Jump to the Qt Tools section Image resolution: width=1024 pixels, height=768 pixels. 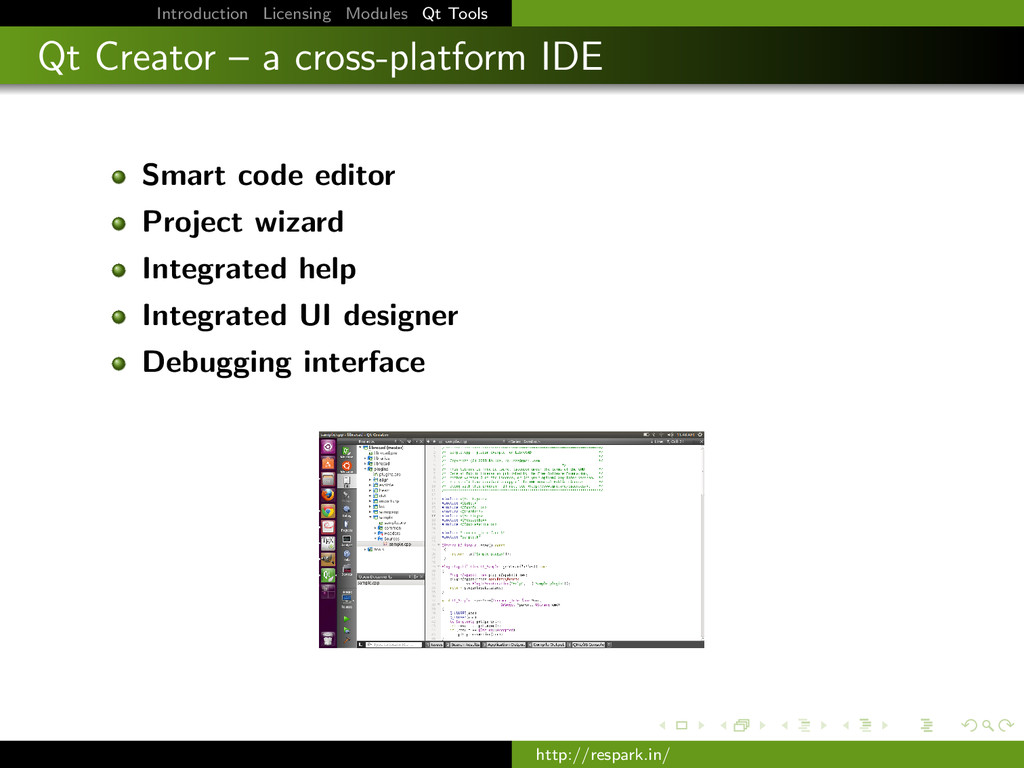pos(455,14)
